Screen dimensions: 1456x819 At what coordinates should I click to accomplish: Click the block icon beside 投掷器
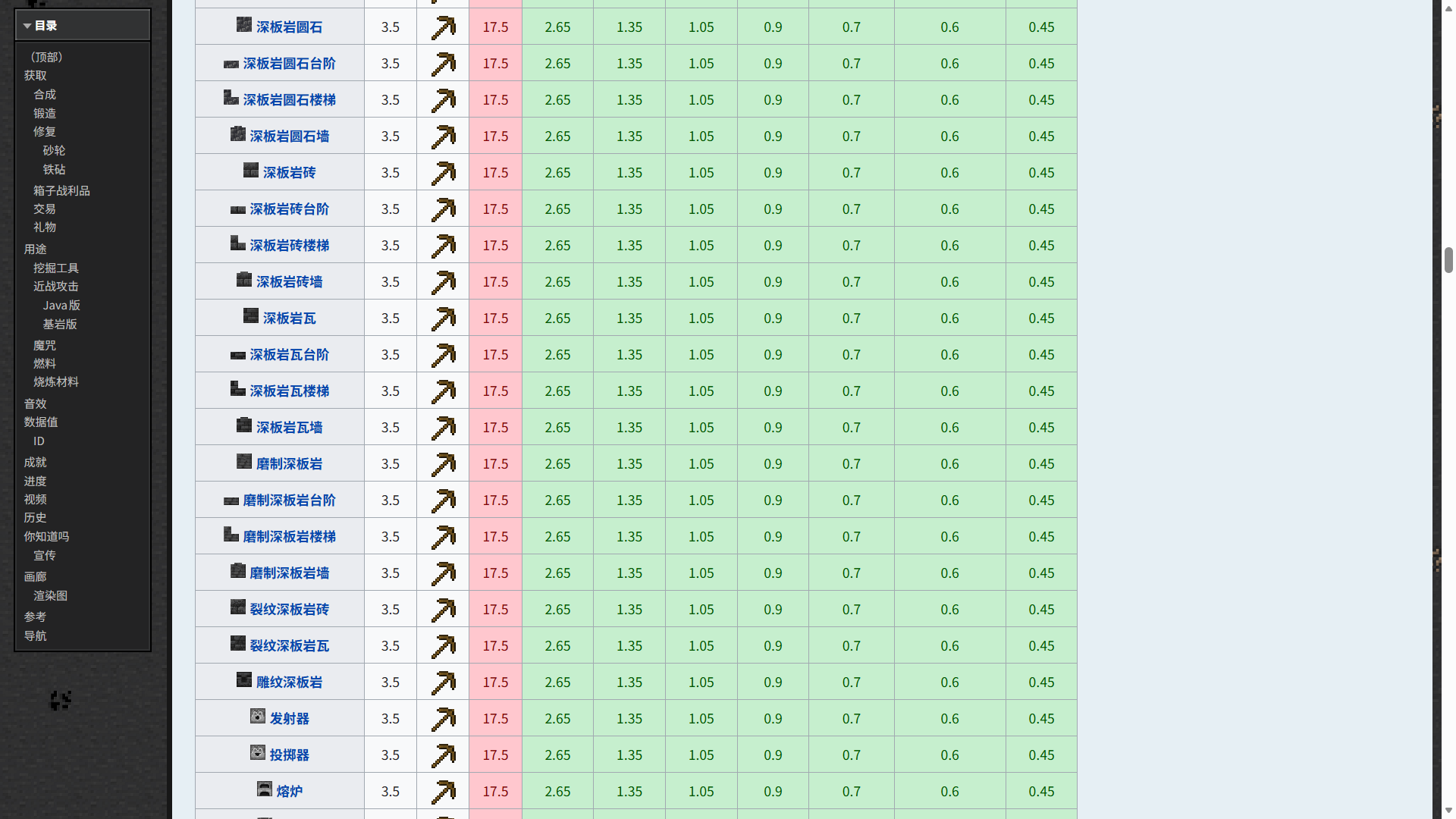coord(258,753)
